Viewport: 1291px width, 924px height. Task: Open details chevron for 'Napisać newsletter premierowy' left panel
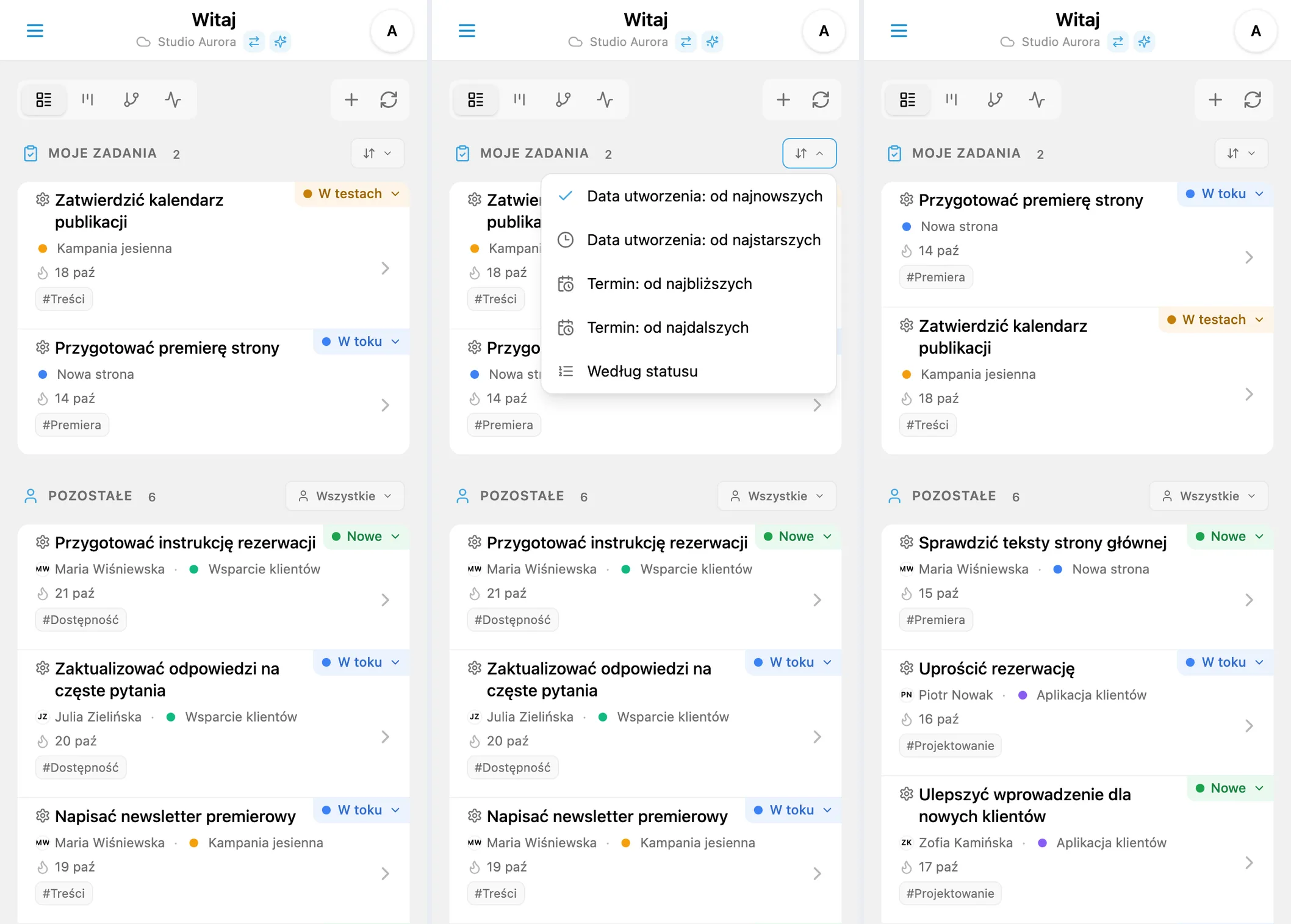[385, 874]
